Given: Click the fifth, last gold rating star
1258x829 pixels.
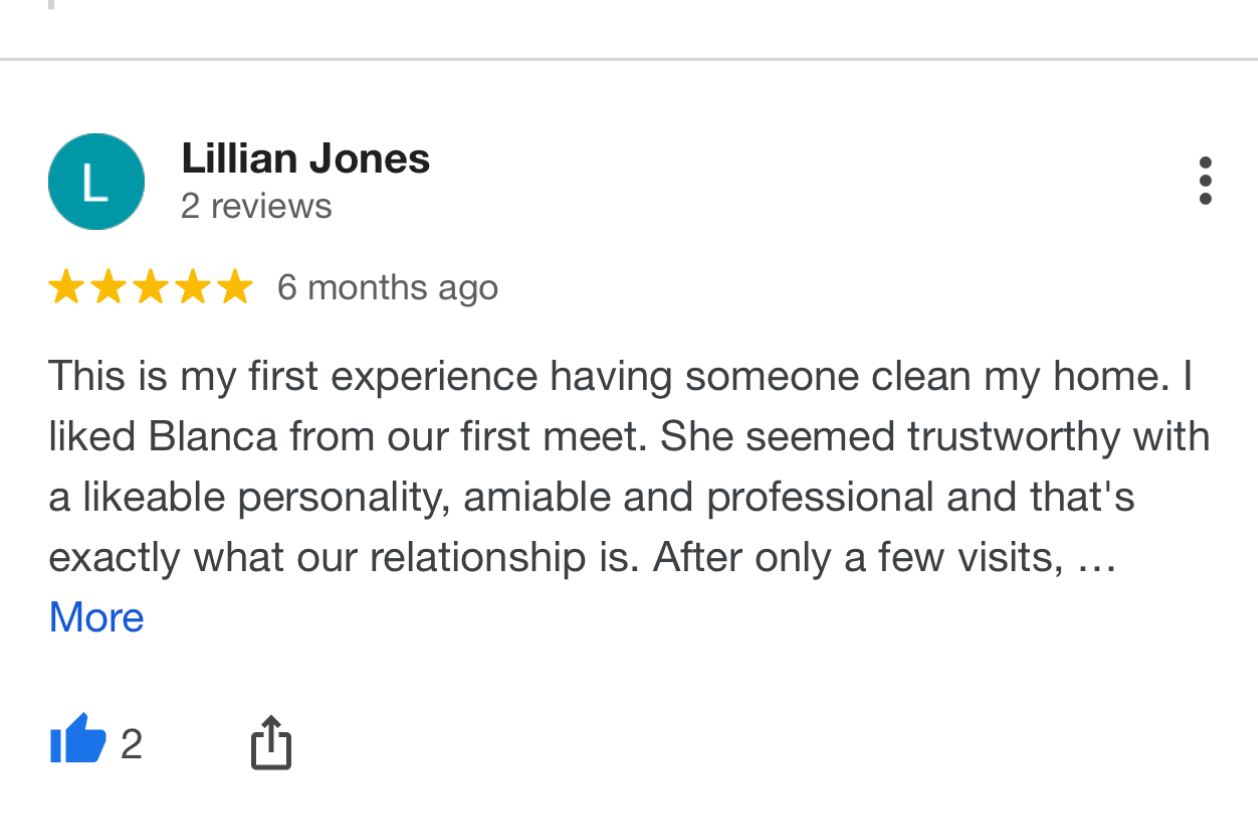Looking at the screenshot, I should (x=234, y=288).
